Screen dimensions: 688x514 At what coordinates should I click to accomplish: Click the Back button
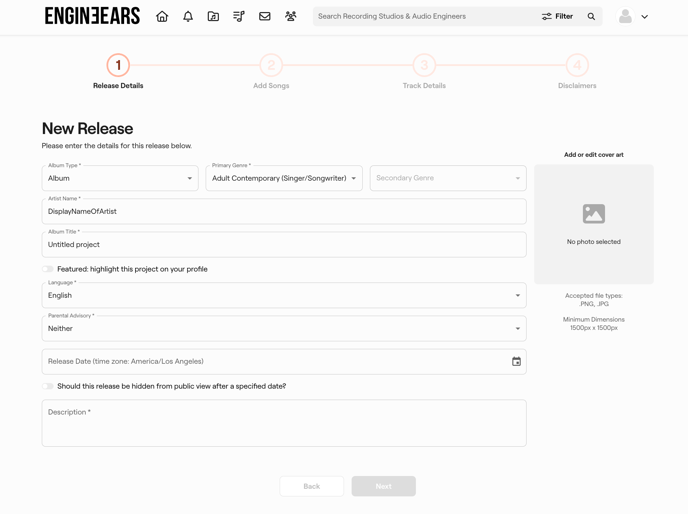pyautogui.click(x=311, y=486)
